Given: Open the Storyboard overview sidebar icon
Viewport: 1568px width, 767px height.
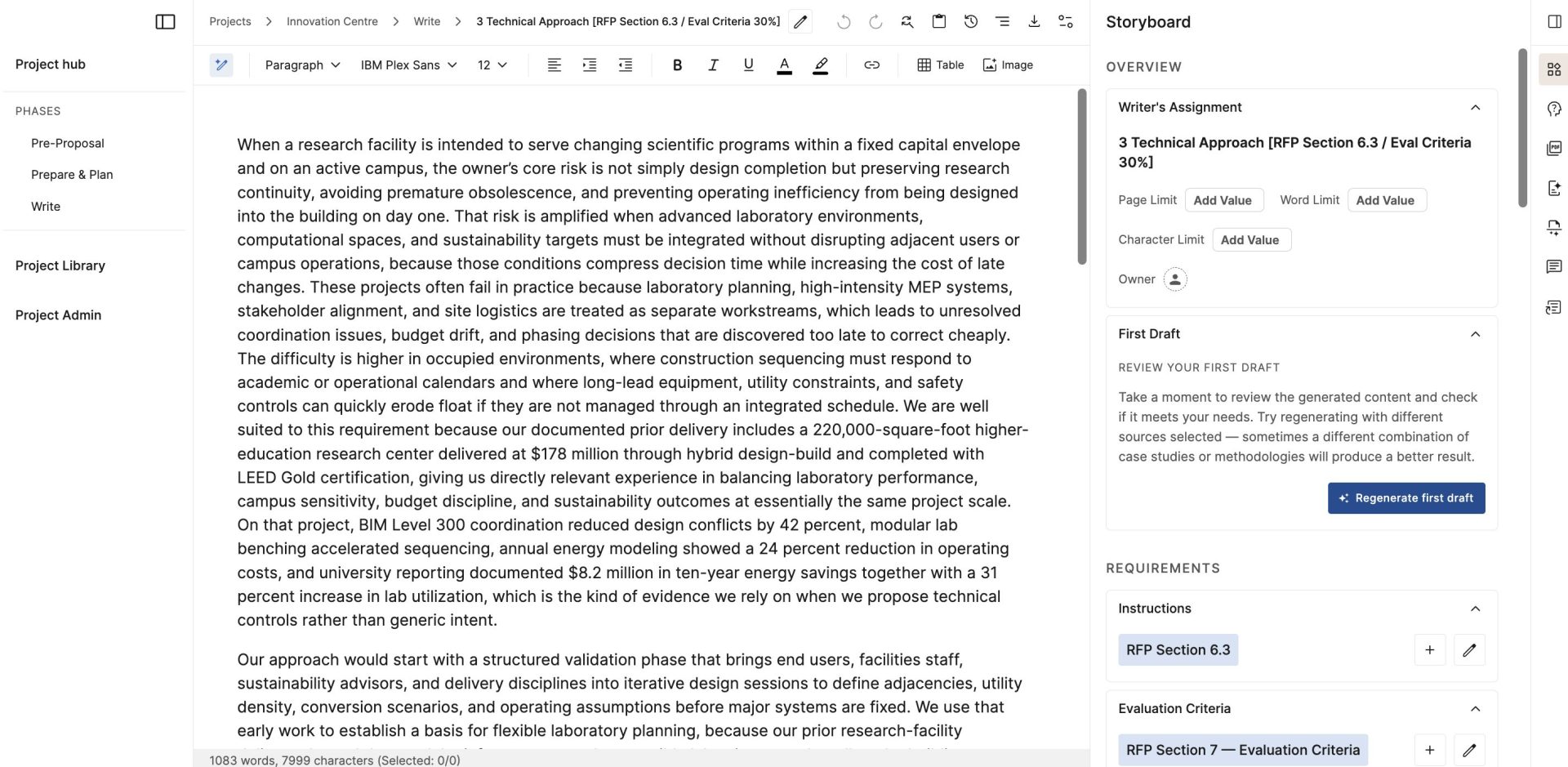Looking at the screenshot, I should pos(1554,69).
